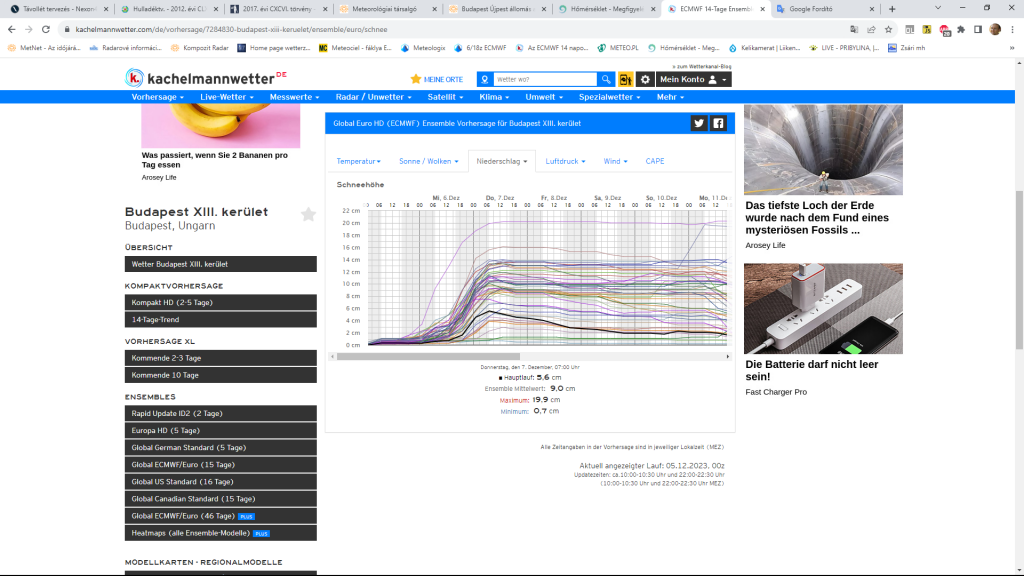
Task: Open the browser Extensions puzzle icon
Action: [960, 30]
